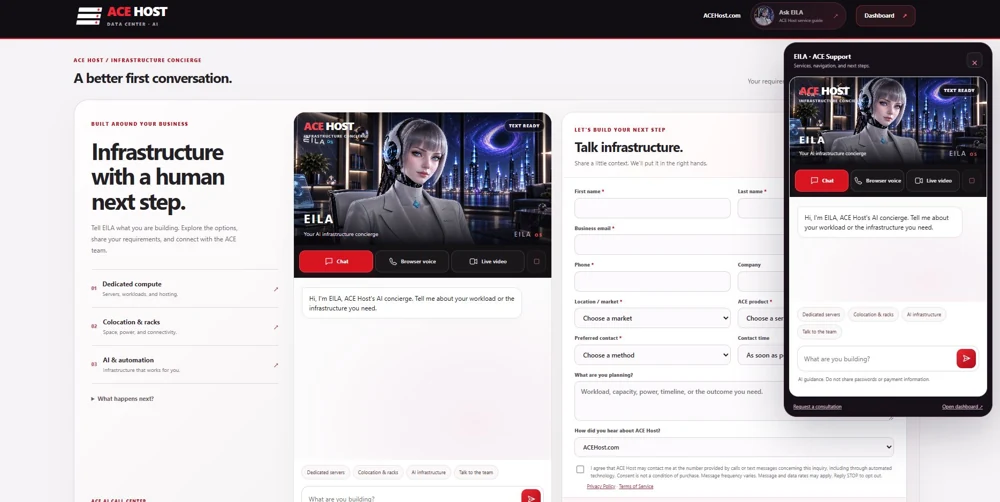This screenshot has width=1000, height=502.
Task: Select the Chat tab in the support popup
Action: click(821, 181)
